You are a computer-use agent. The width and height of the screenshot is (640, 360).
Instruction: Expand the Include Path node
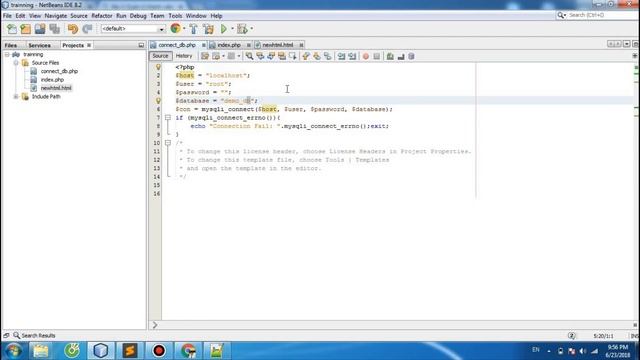coord(16,97)
